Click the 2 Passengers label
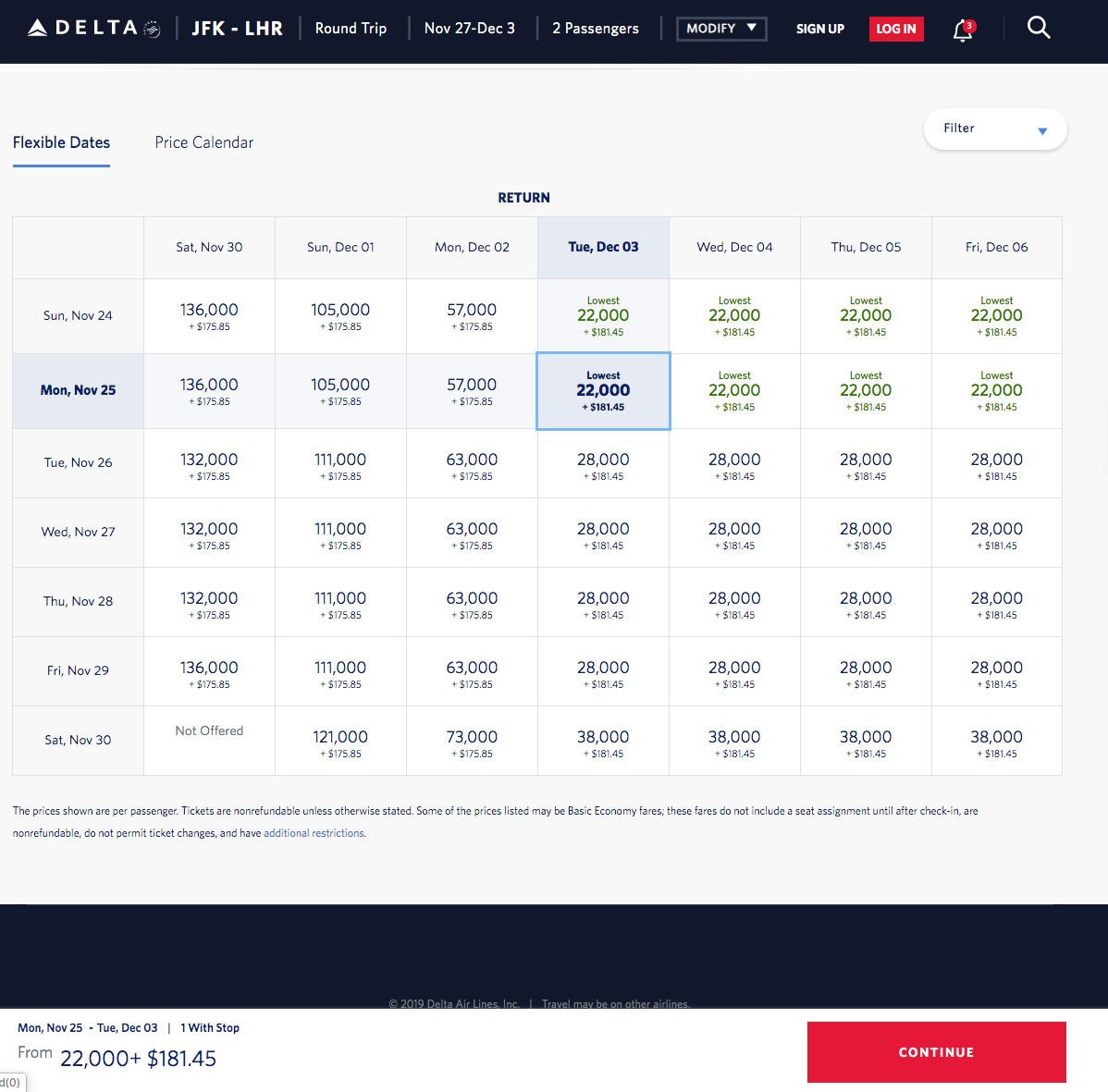The image size is (1108, 1092). coord(595,29)
